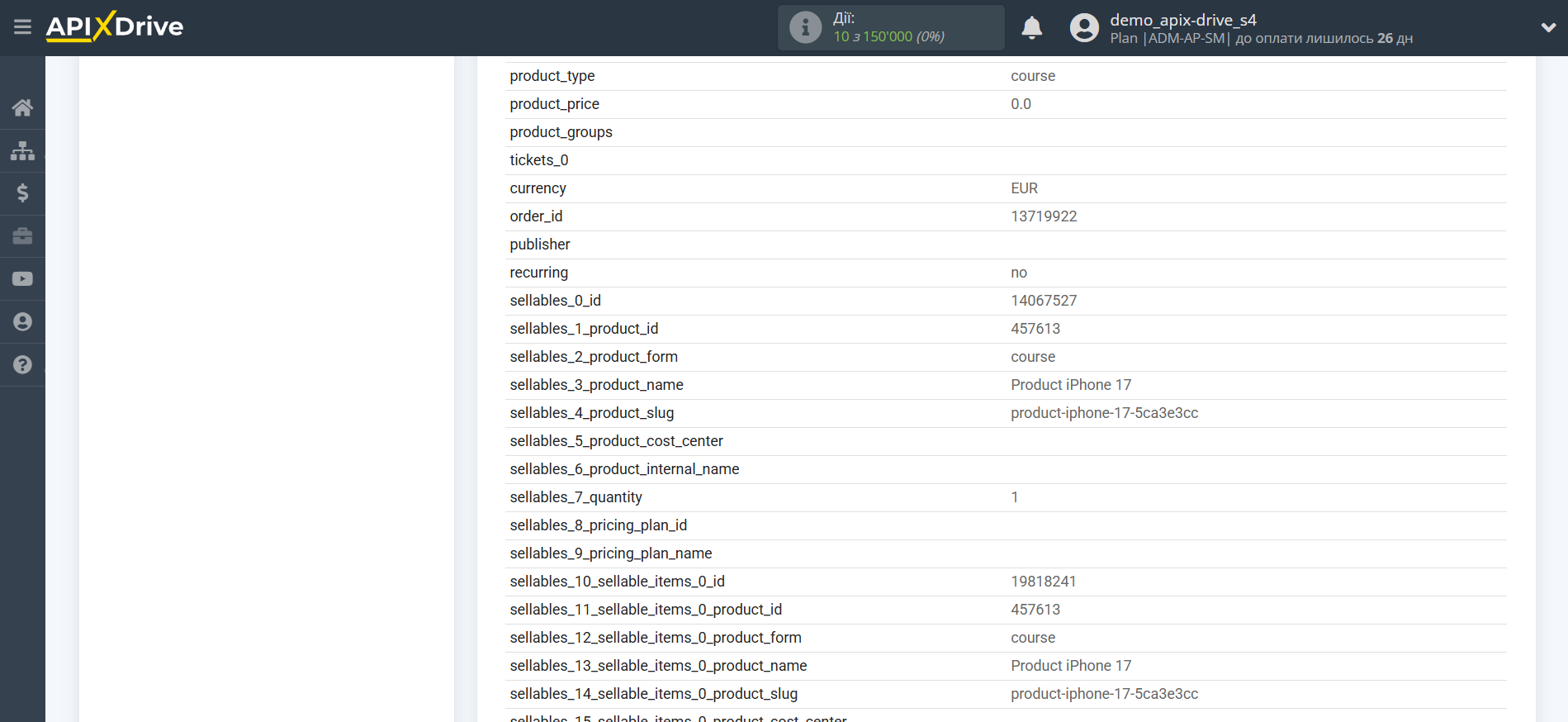
Task: Open help question mark icon
Action: 22,365
